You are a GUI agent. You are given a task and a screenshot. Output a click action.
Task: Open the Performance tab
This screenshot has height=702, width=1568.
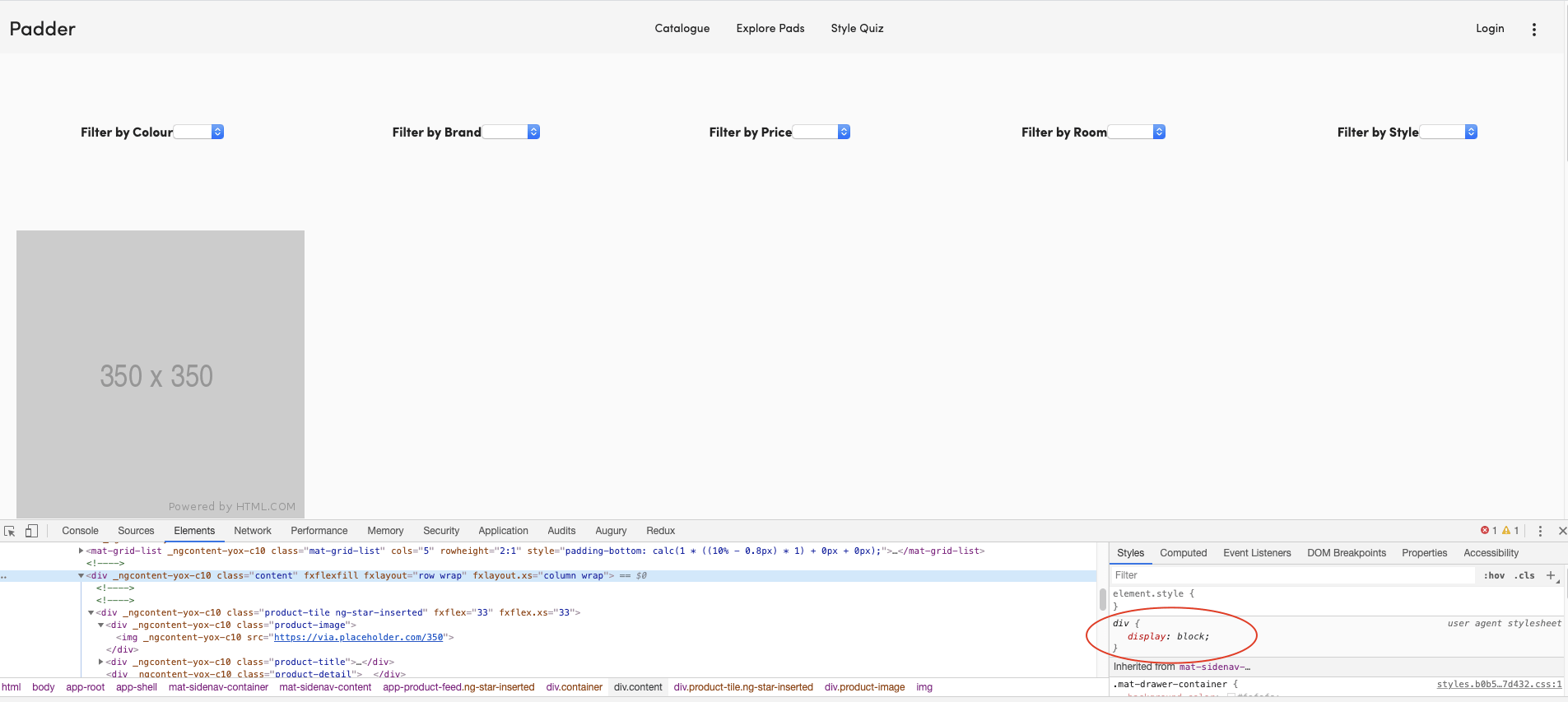tap(319, 531)
